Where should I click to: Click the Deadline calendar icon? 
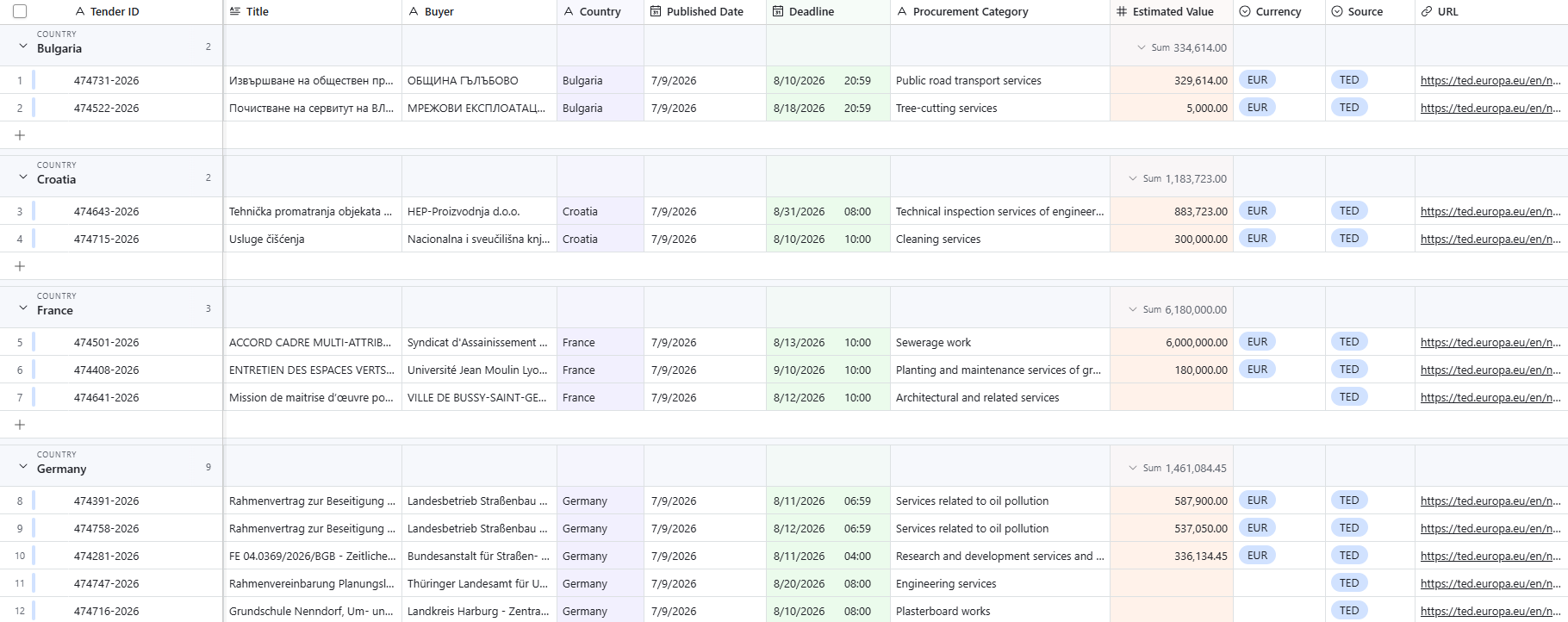click(x=778, y=12)
